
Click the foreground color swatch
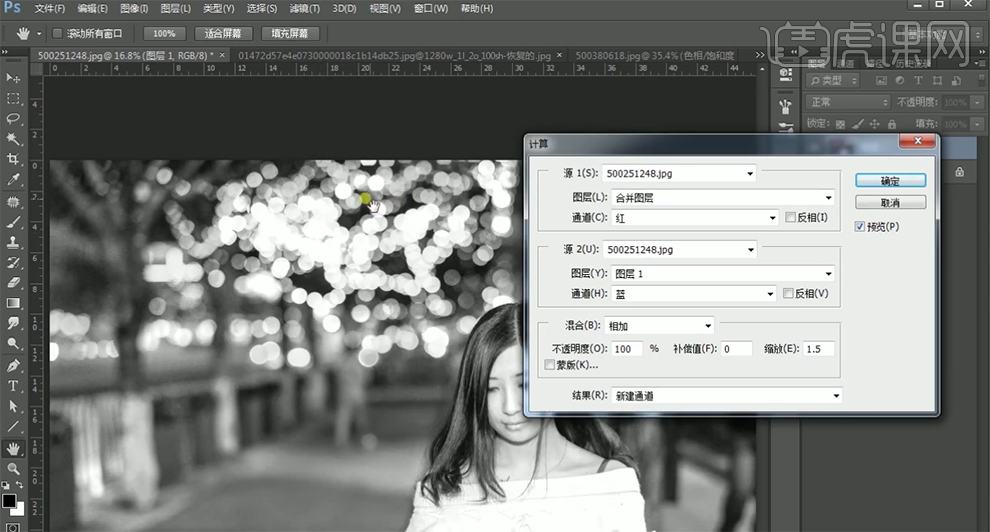click(8, 500)
